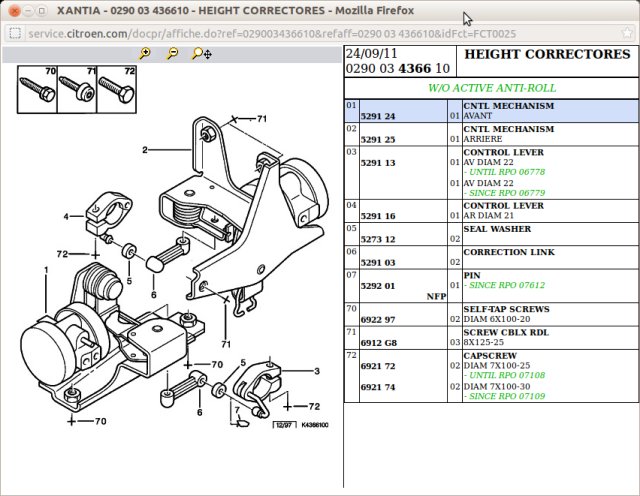
Task: Click the SELF-TAP SCREWS description
Action: 506,309
